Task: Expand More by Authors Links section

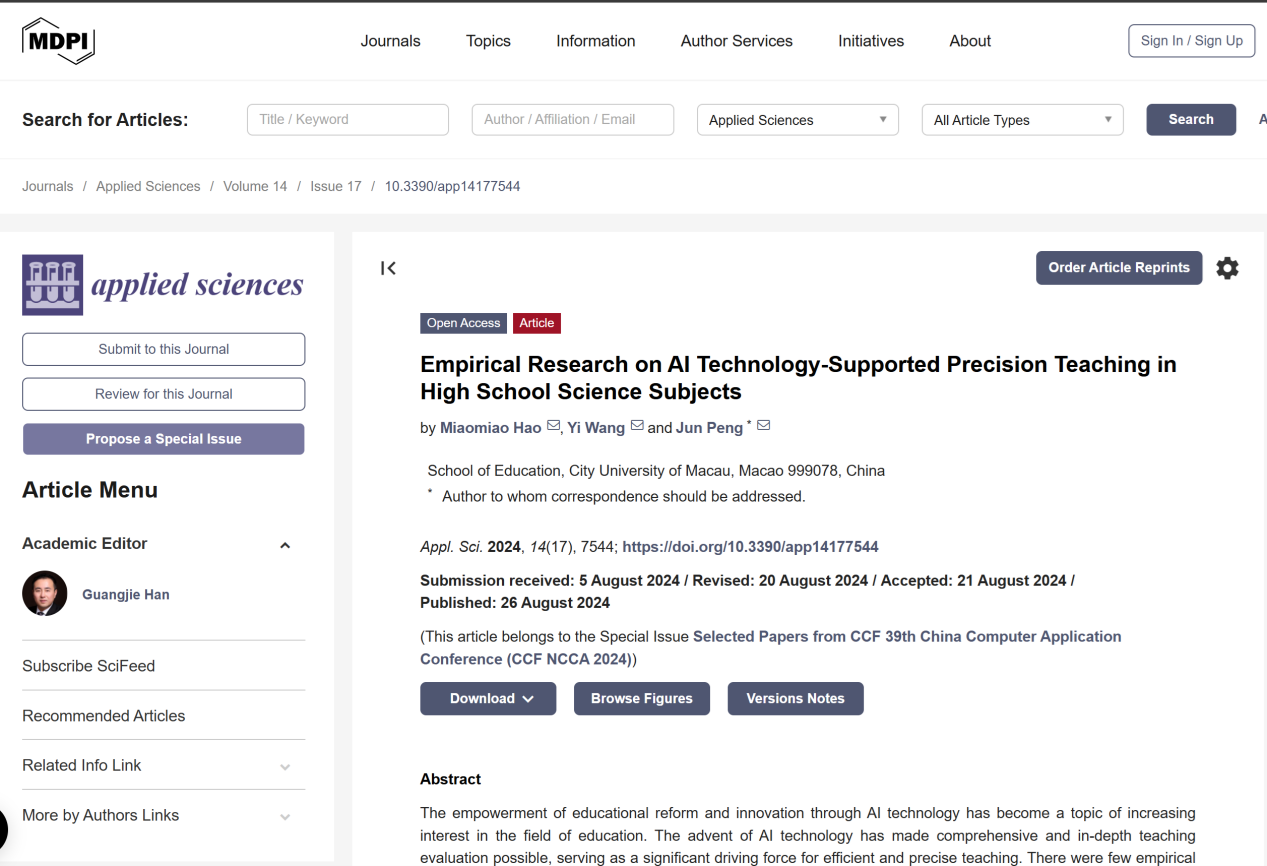Action: pyautogui.click(x=285, y=817)
